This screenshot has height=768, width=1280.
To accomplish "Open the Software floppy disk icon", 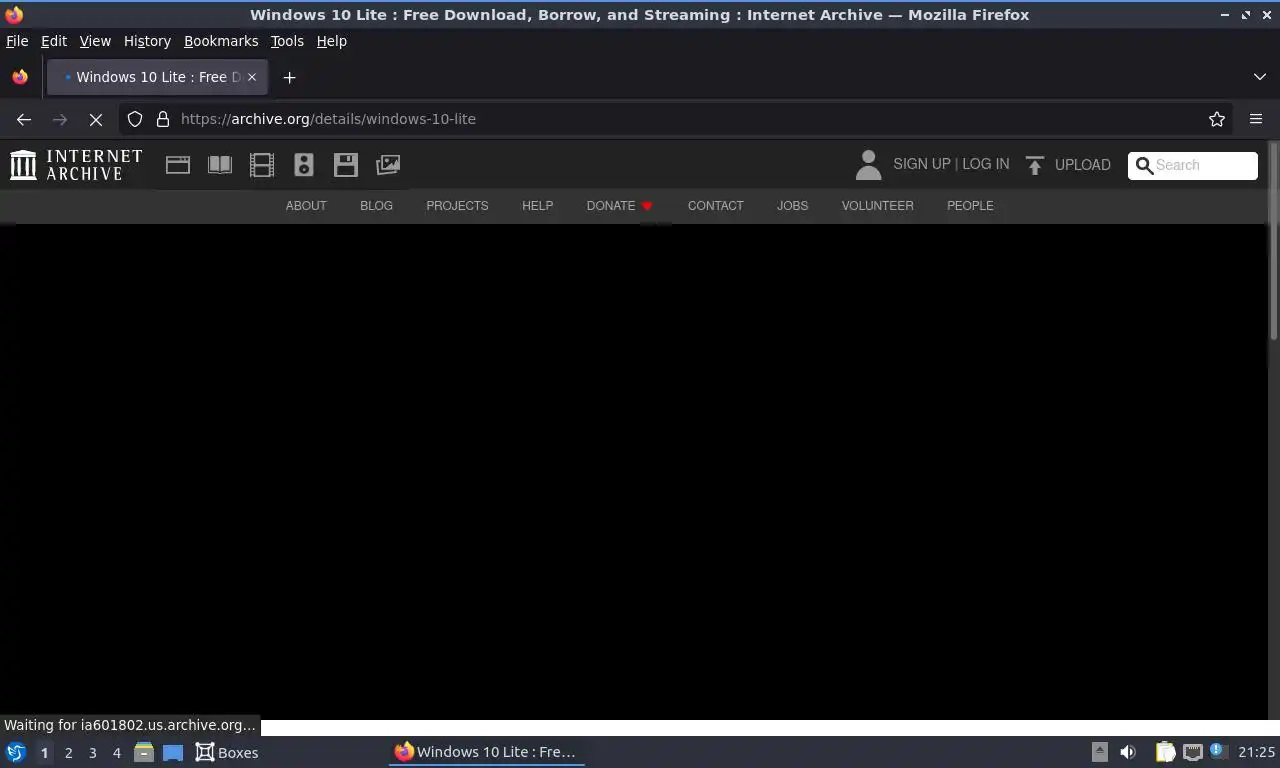I will click(346, 165).
